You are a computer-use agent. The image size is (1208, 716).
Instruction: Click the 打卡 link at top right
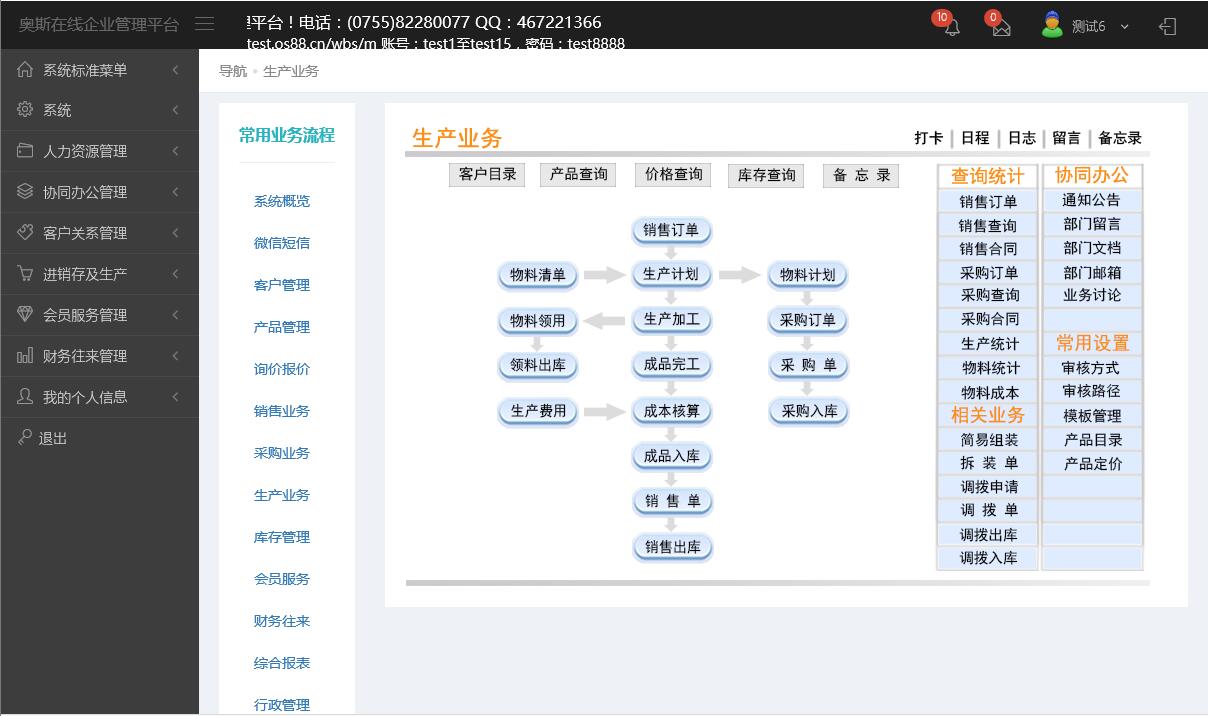pos(928,138)
